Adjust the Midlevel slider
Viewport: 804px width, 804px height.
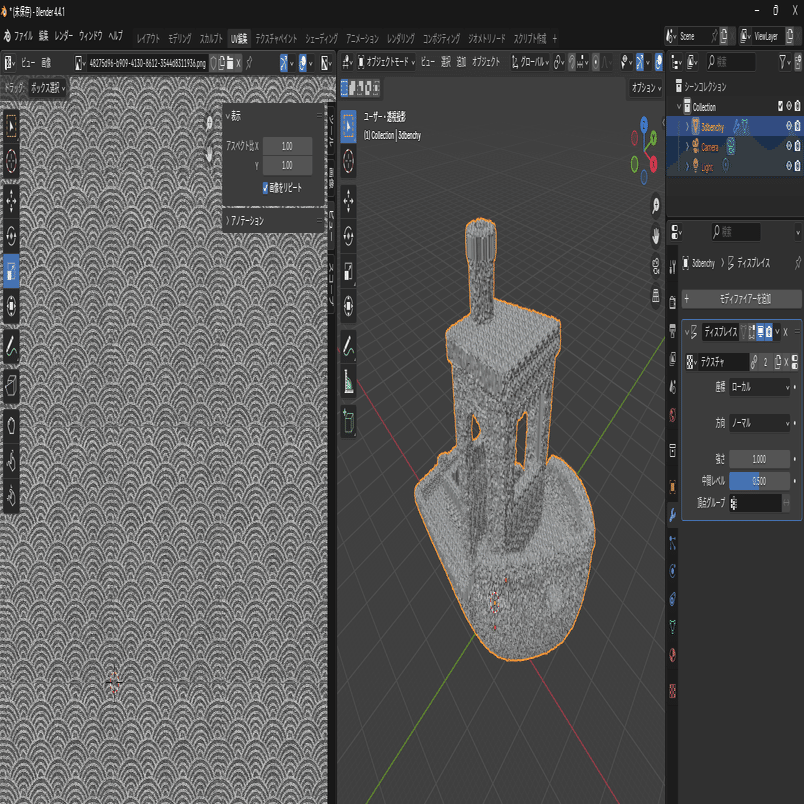[759, 481]
